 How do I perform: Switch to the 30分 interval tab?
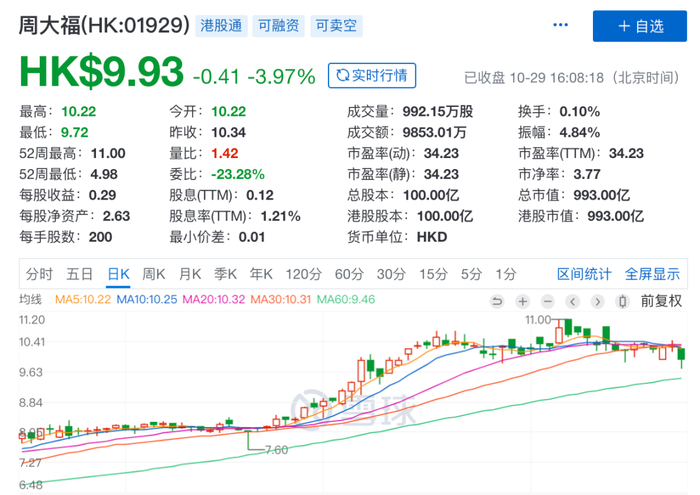tap(391, 274)
